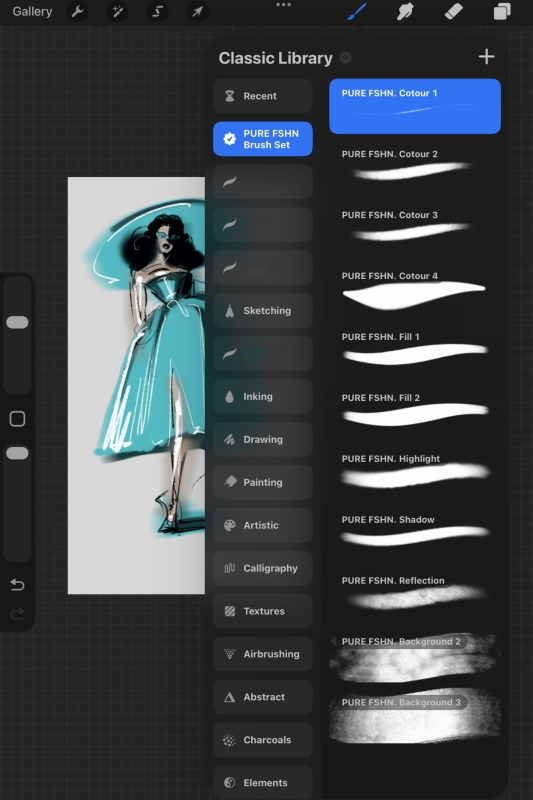Viewport: 533px width, 800px height.
Task: Select the Smudge tool
Action: click(x=405, y=11)
